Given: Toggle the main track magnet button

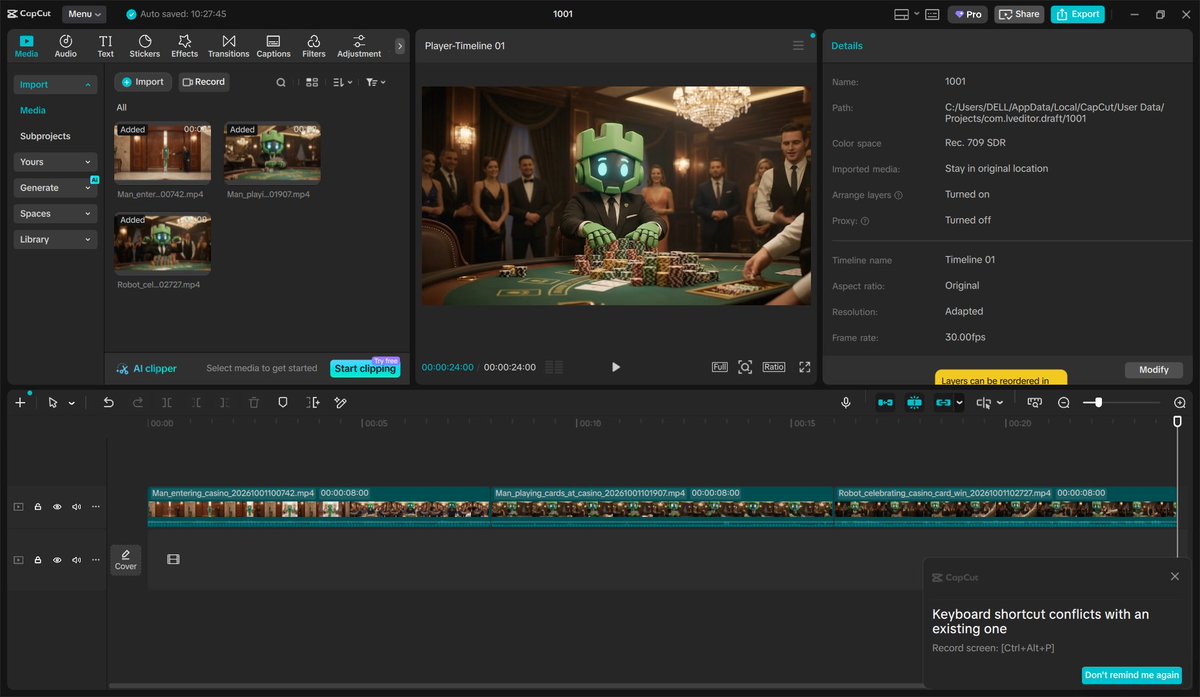Looking at the screenshot, I should [885, 402].
